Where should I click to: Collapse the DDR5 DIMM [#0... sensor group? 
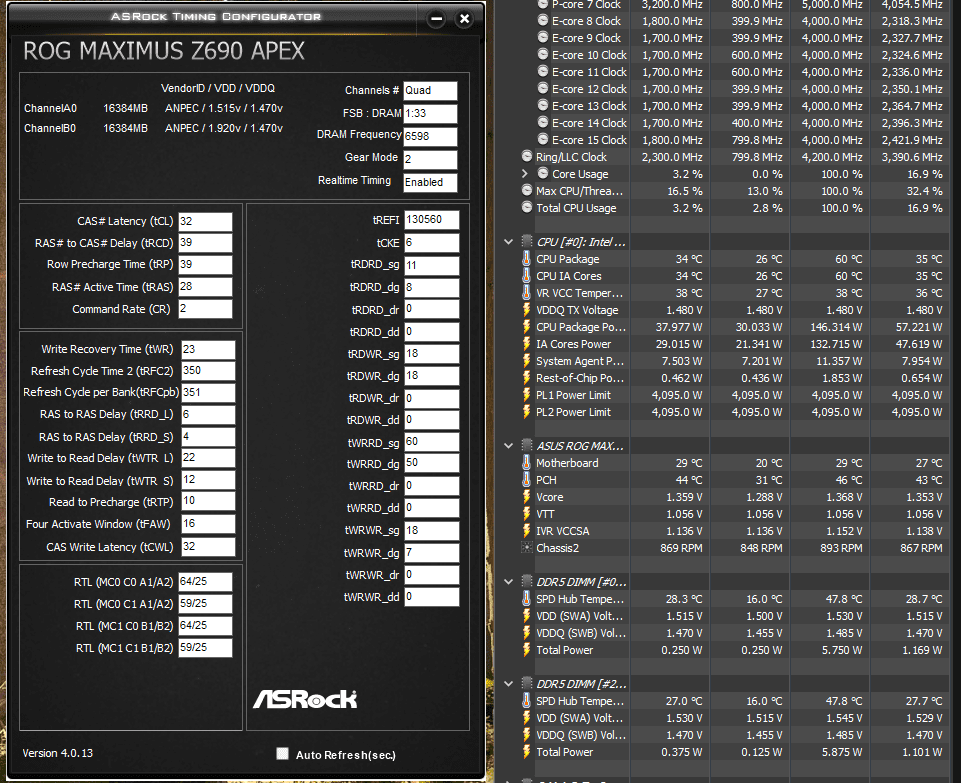pyautogui.click(x=508, y=582)
